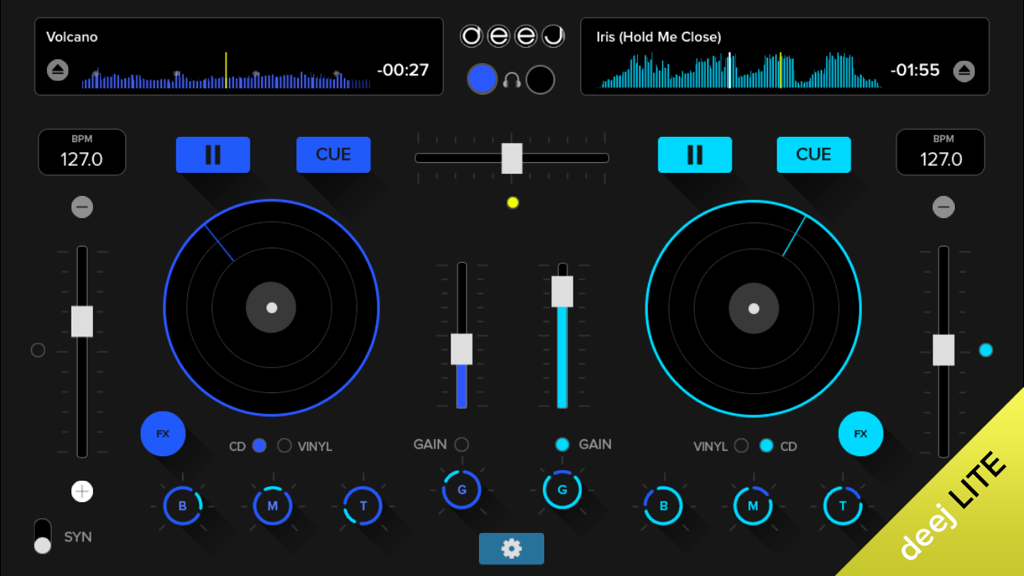
Task: Click the left deck bass (B) knob
Action: click(x=182, y=506)
